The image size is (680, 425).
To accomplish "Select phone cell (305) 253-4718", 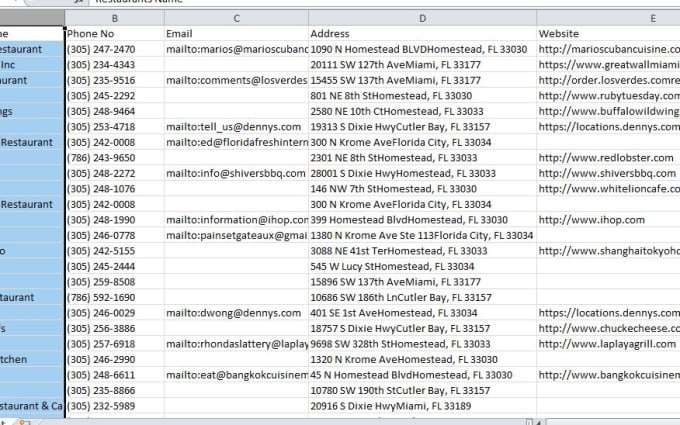I will click(x=114, y=127).
